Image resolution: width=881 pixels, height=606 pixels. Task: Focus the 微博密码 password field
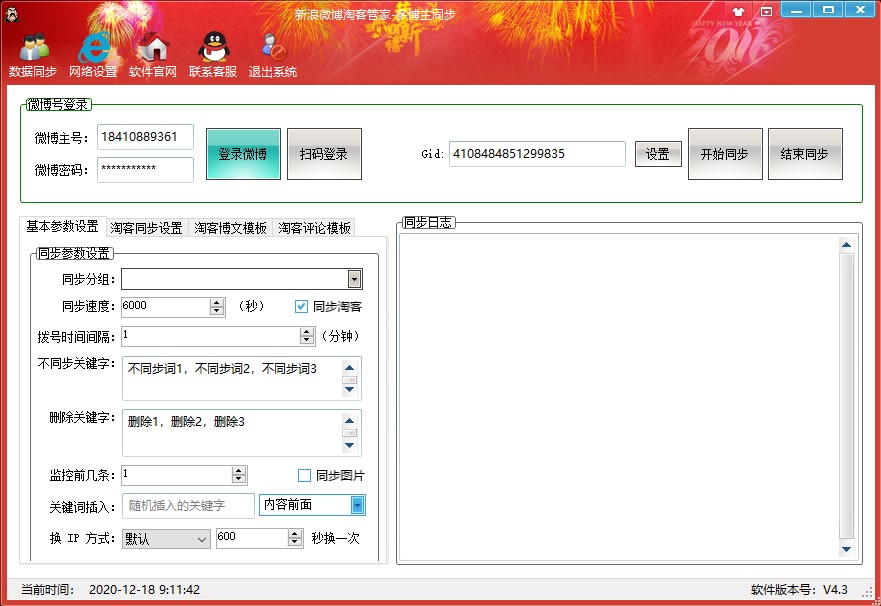click(146, 170)
